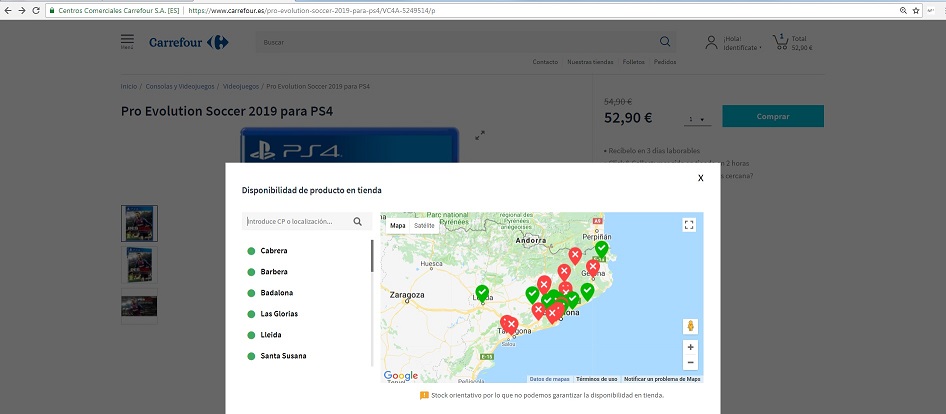Viewport: 946px width, 414px height.
Task: Switch to the Satélite map view
Action: pos(425,226)
